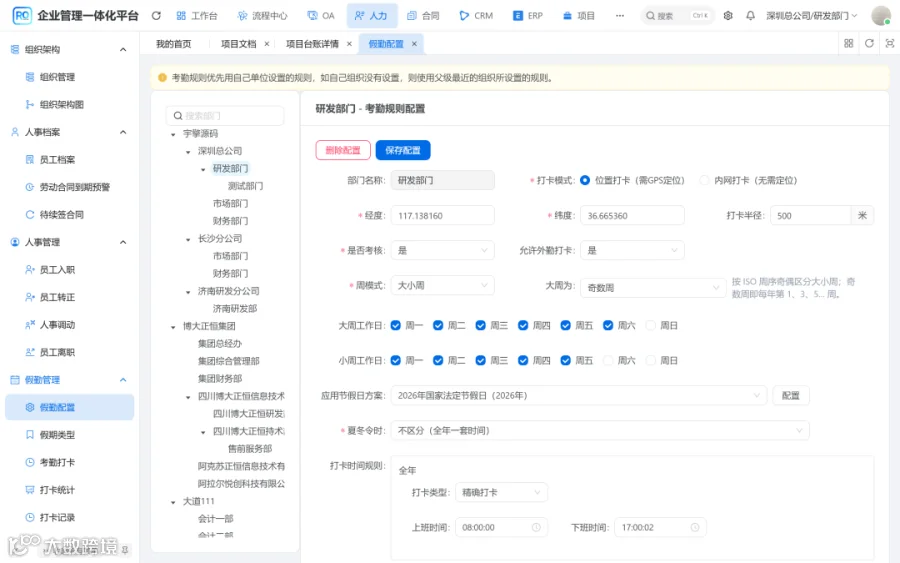Image resolution: width=900 pixels, height=563 pixels.
Task: Click the grid layout icon at tab bar
Action: click(x=848, y=44)
